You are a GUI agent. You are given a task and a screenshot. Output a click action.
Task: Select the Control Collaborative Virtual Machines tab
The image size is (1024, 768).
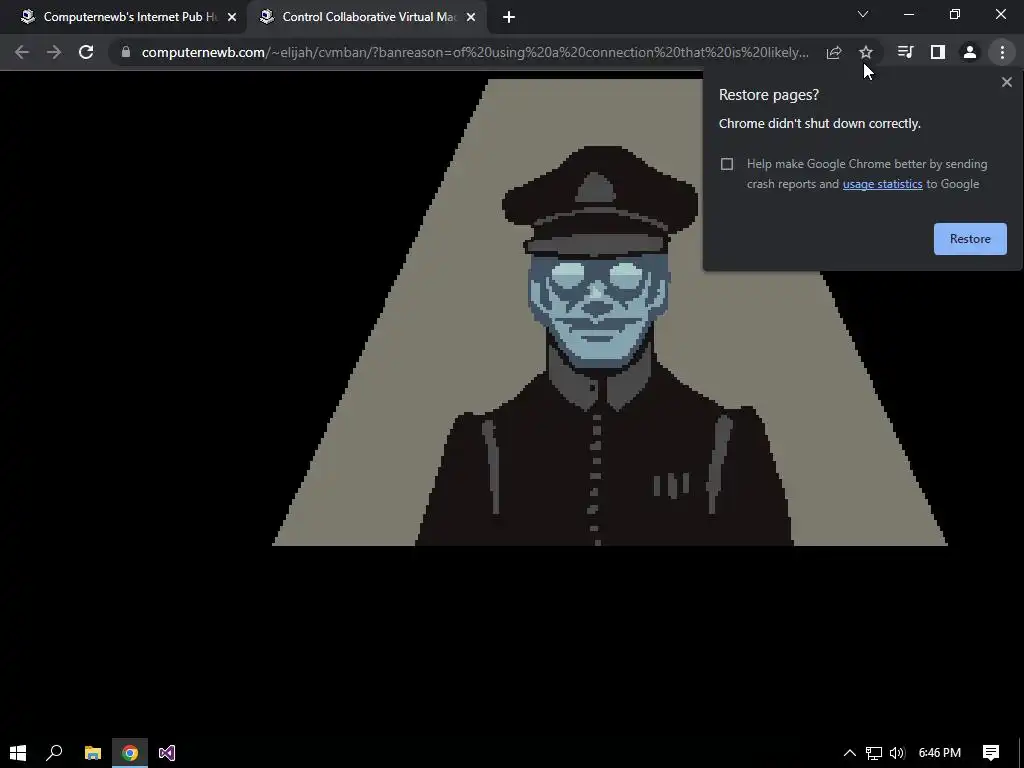pyautogui.click(x=366, y=18)
